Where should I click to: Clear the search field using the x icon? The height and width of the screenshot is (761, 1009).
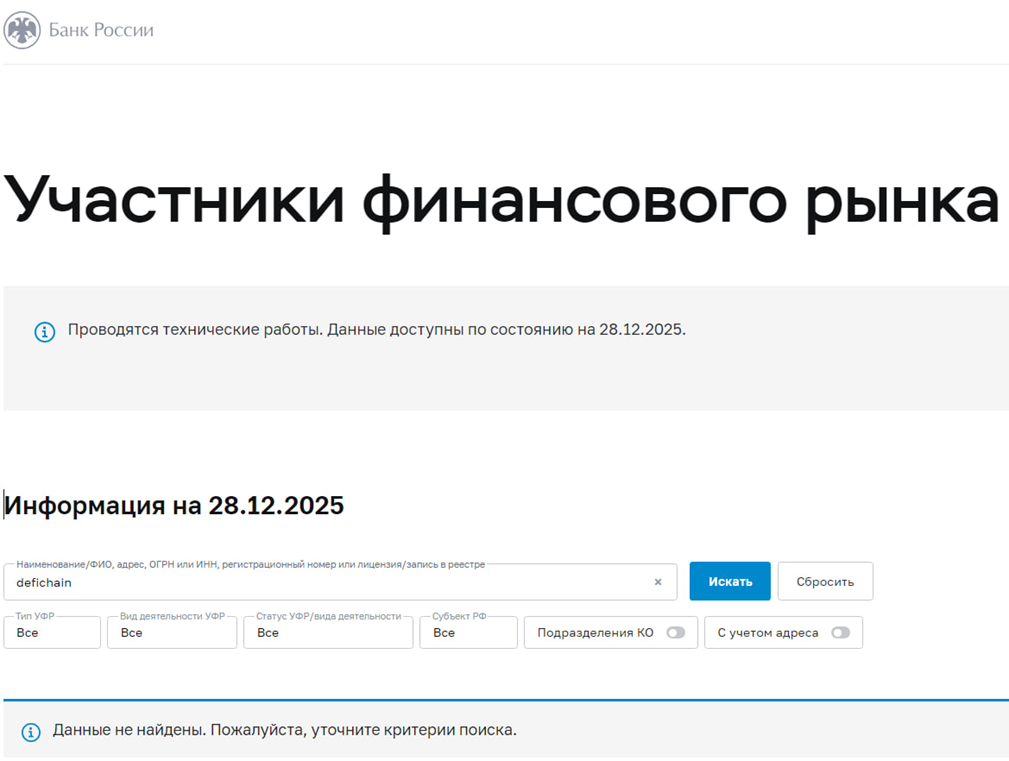(x=658, y=581)
